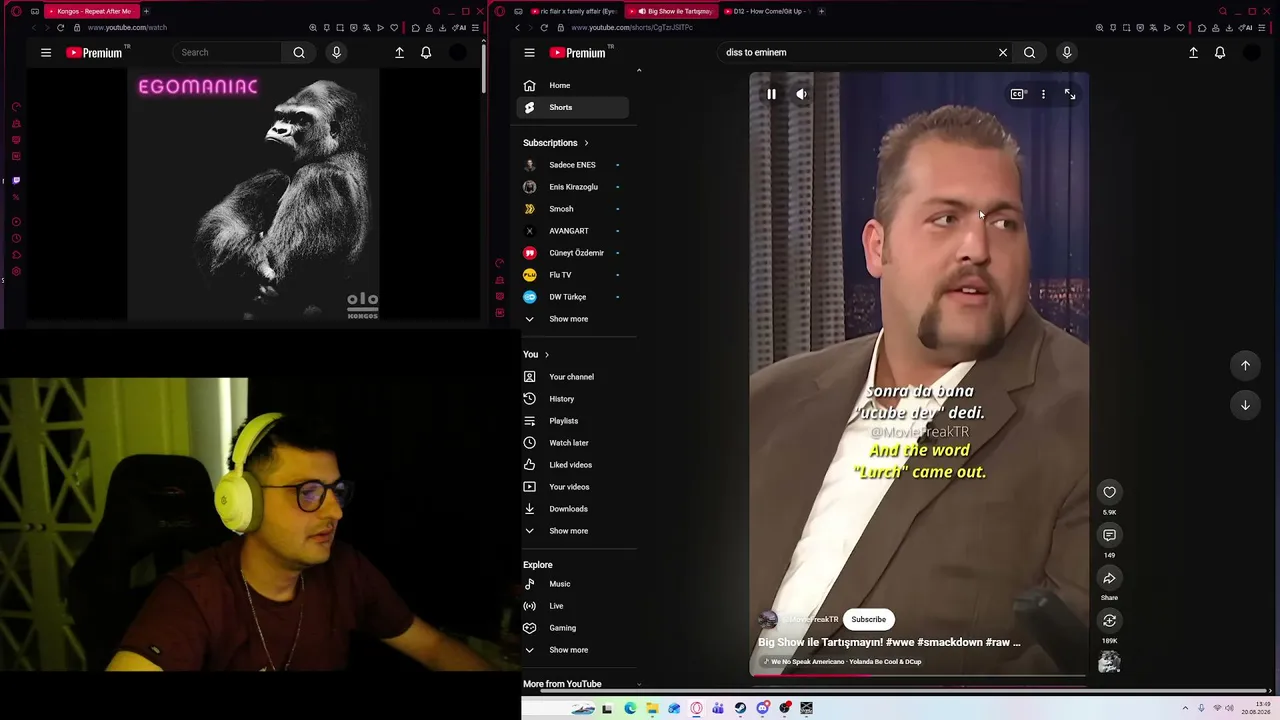Open Home in the YouTube sidebar
Viewport: 1280px width, 720px height.
(x=573, y=85)
